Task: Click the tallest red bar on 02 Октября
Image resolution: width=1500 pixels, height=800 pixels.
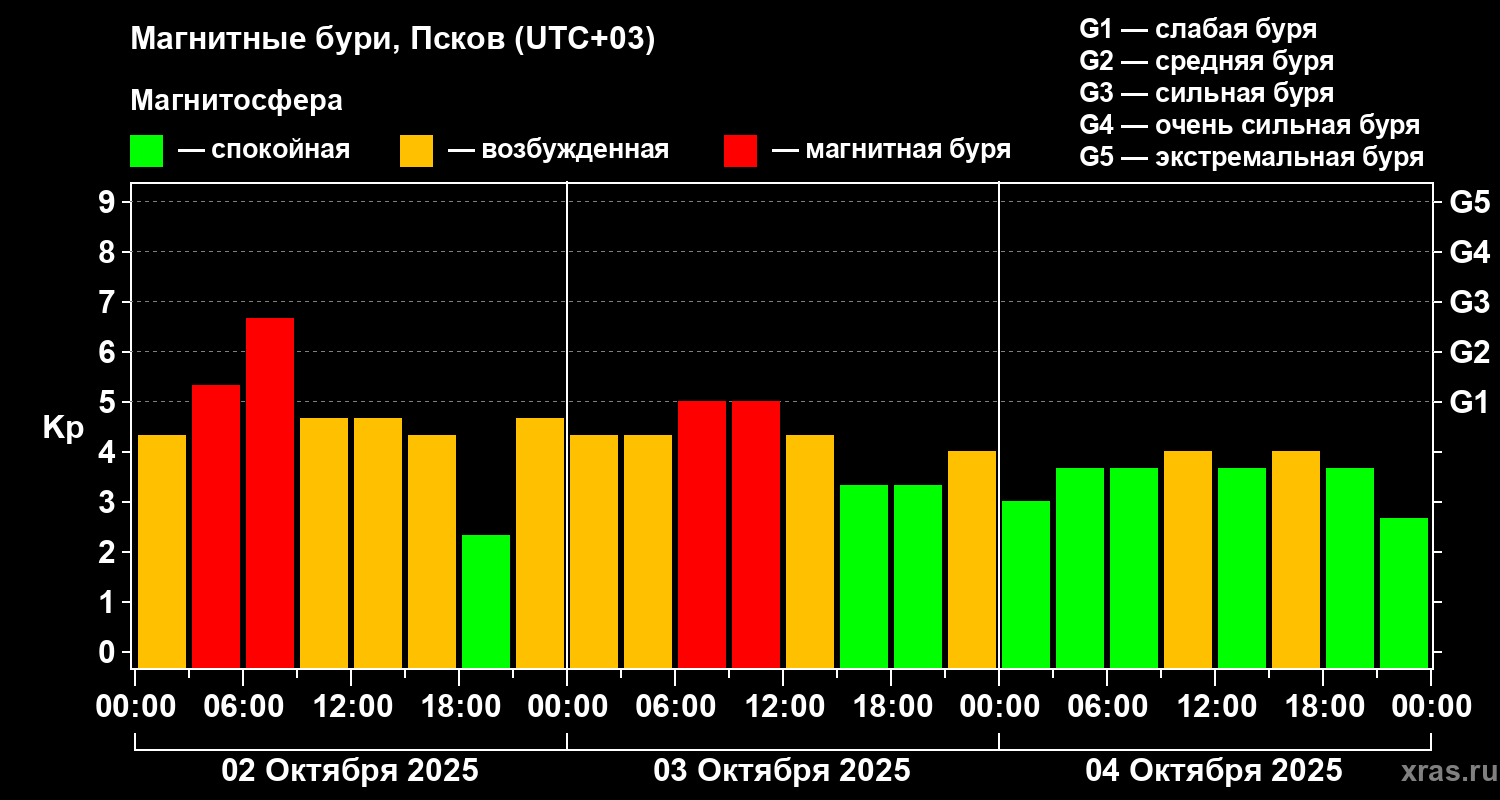Action: (x=270, y=493)
